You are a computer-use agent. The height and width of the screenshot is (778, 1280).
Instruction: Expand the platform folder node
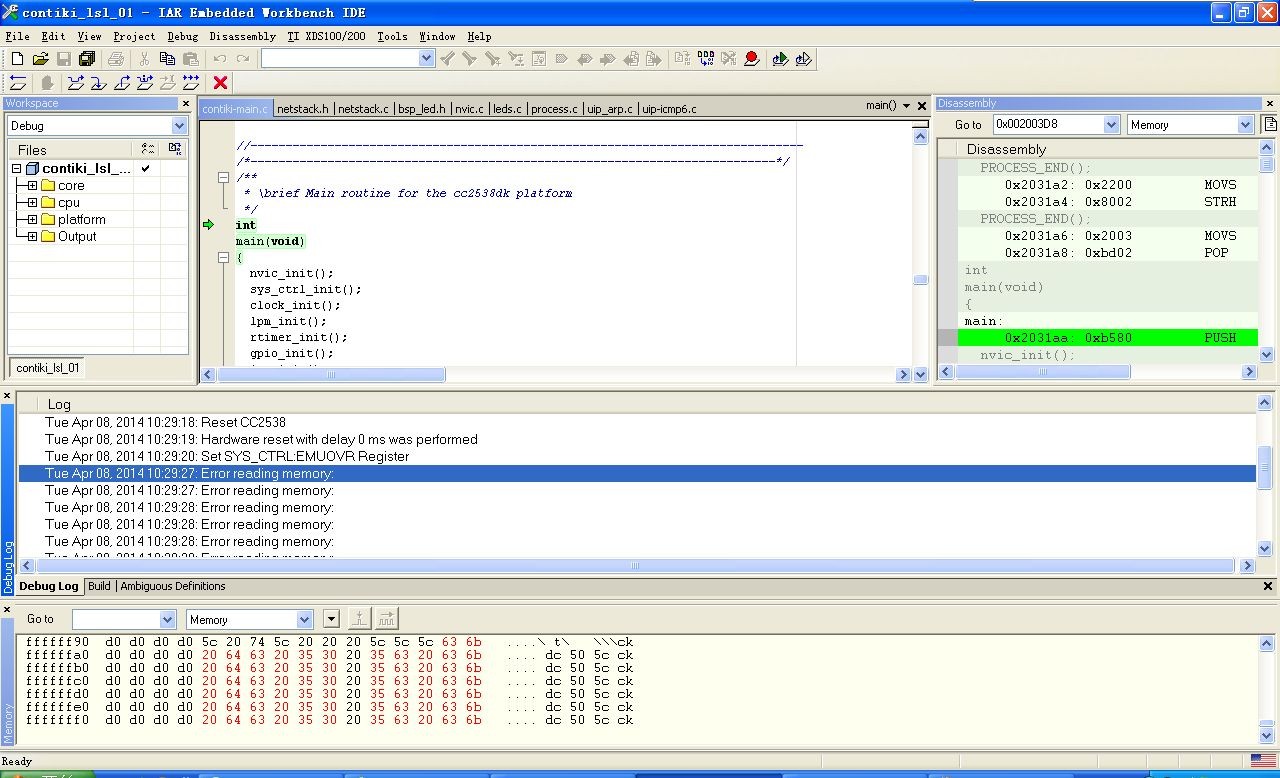tap(32, 220)
